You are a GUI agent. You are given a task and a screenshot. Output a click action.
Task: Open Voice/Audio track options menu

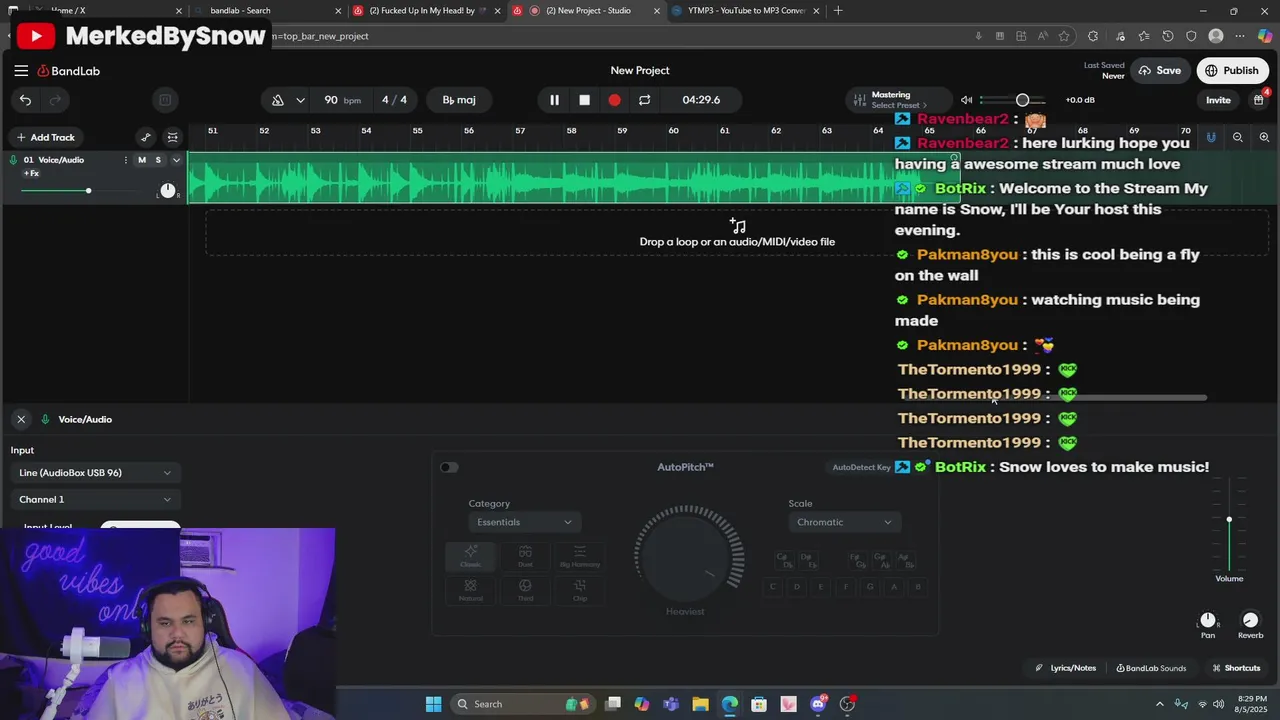pos(126,160)
